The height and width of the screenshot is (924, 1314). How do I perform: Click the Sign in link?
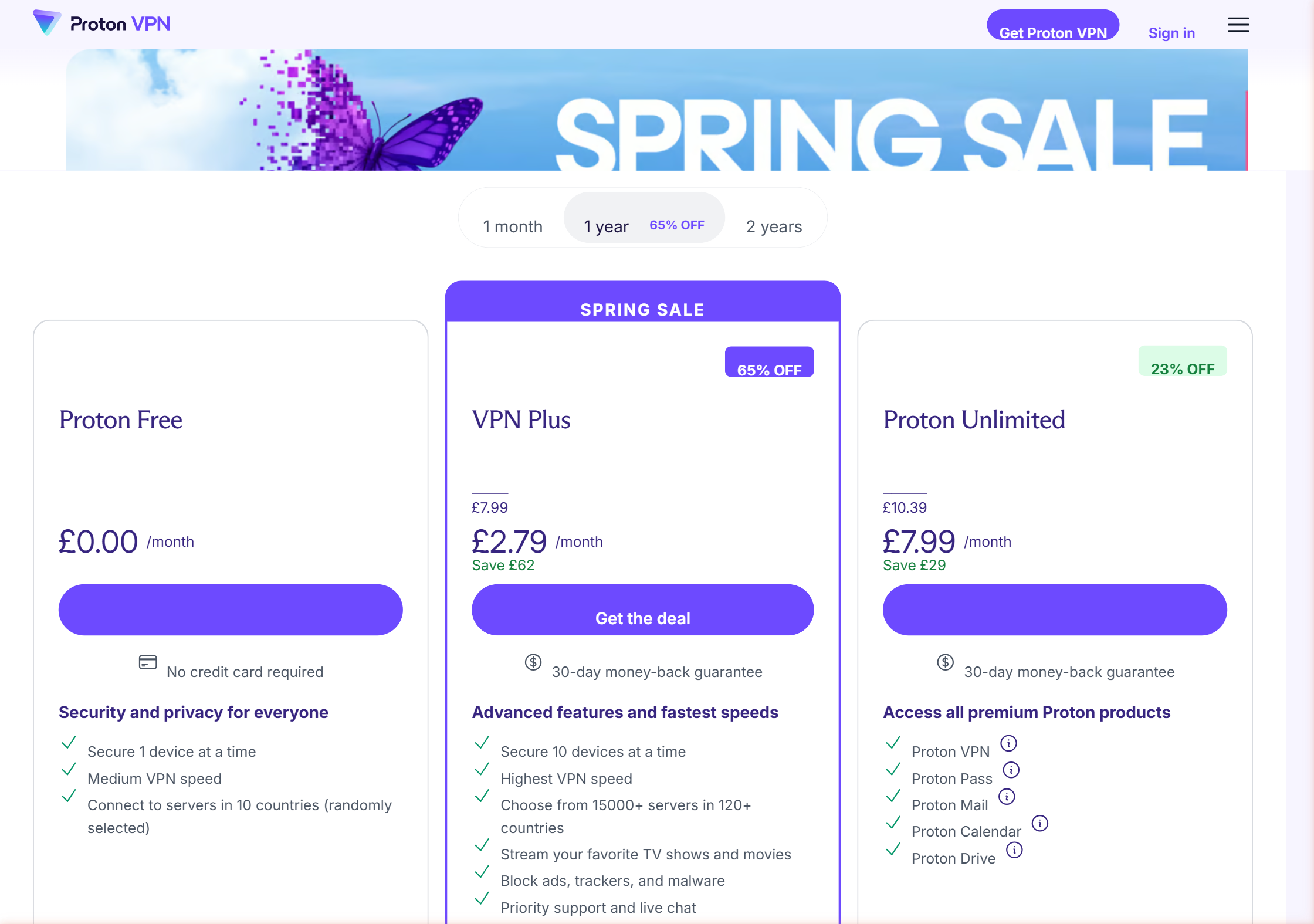point(1171,33)
